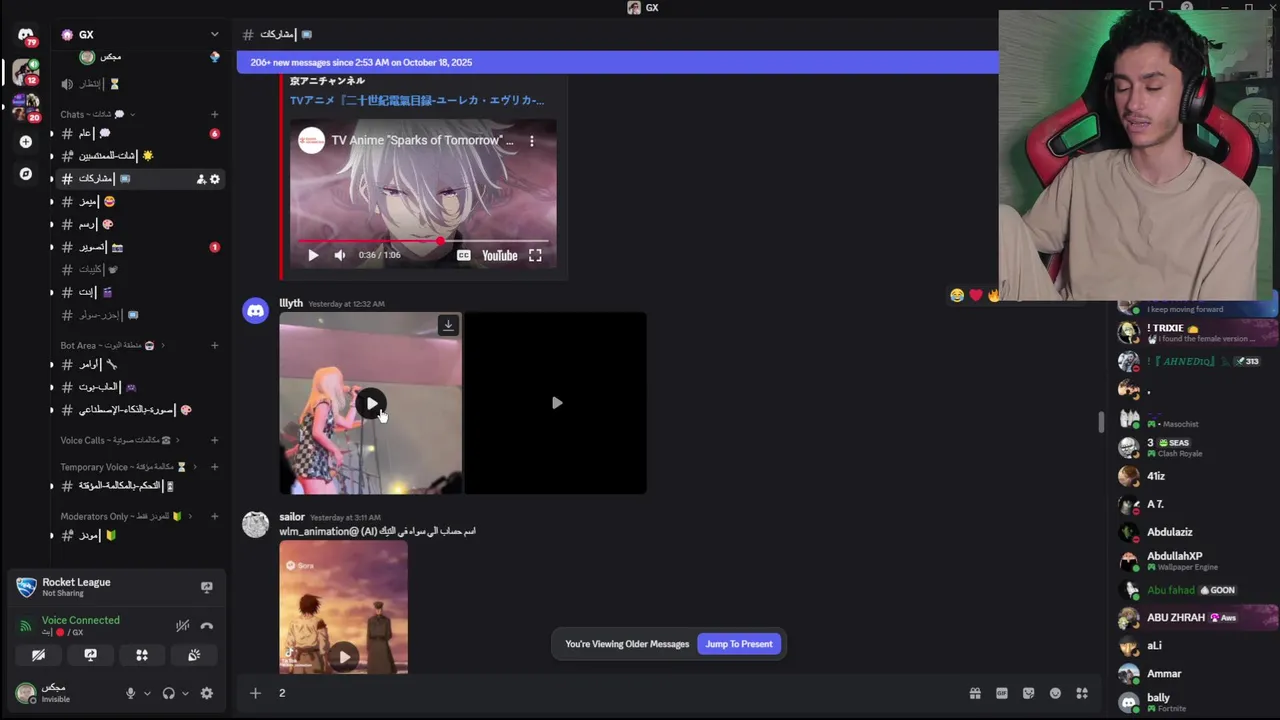Click Rocket League stream screen icon

pos(207,587)
